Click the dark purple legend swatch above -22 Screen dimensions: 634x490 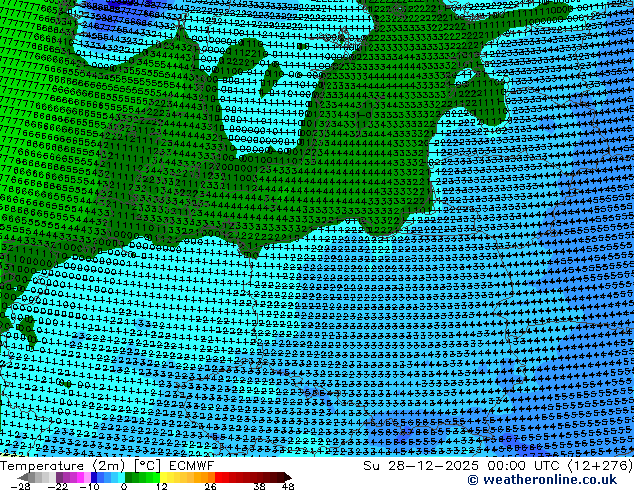pyautogui.click(x=59, y=477)
